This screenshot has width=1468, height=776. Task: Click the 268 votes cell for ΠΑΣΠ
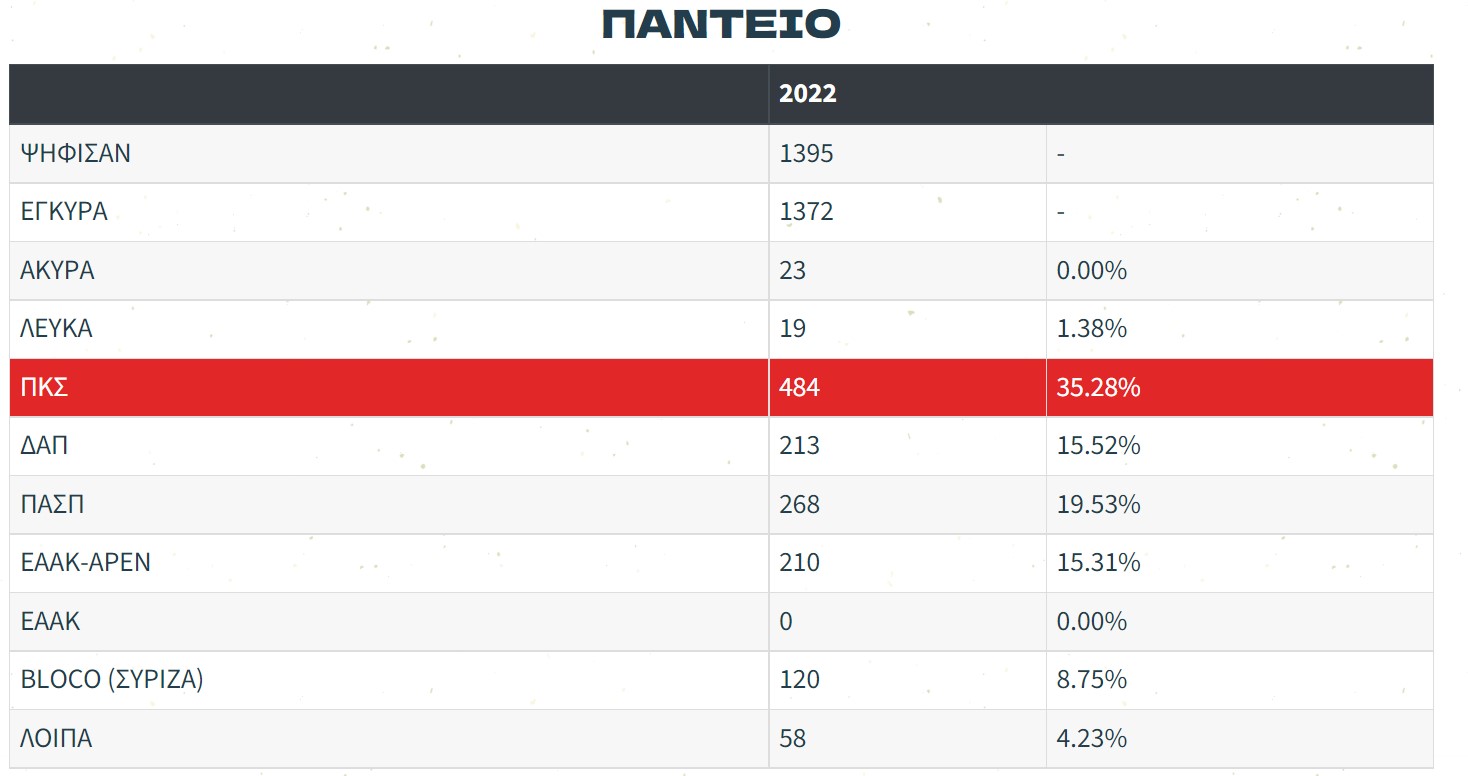pyautogui.click(x=799, y=504)
